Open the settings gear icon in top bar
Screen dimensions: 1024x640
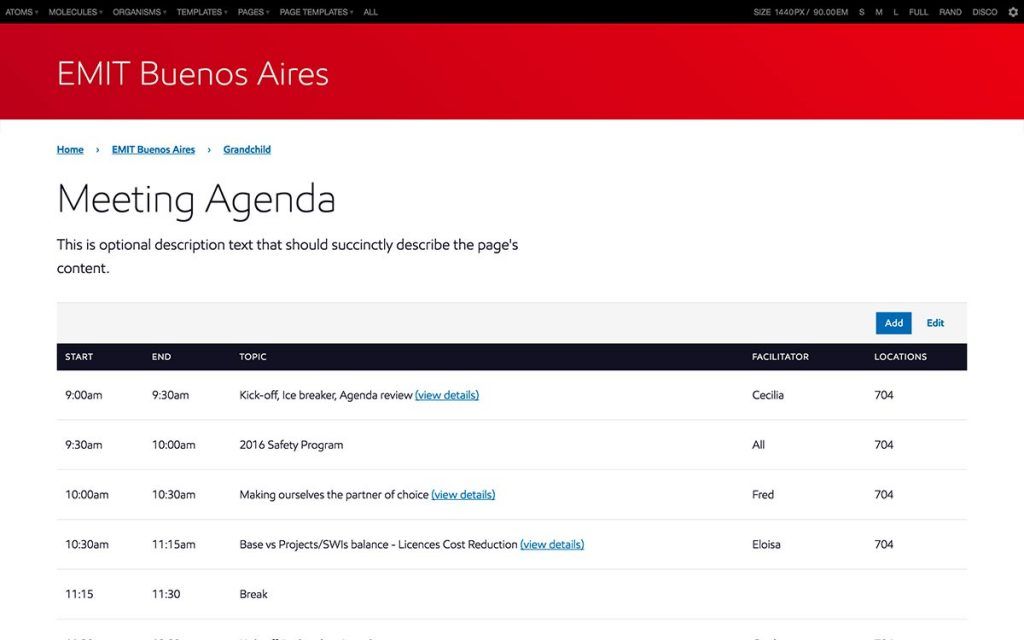pos(1012,12)
